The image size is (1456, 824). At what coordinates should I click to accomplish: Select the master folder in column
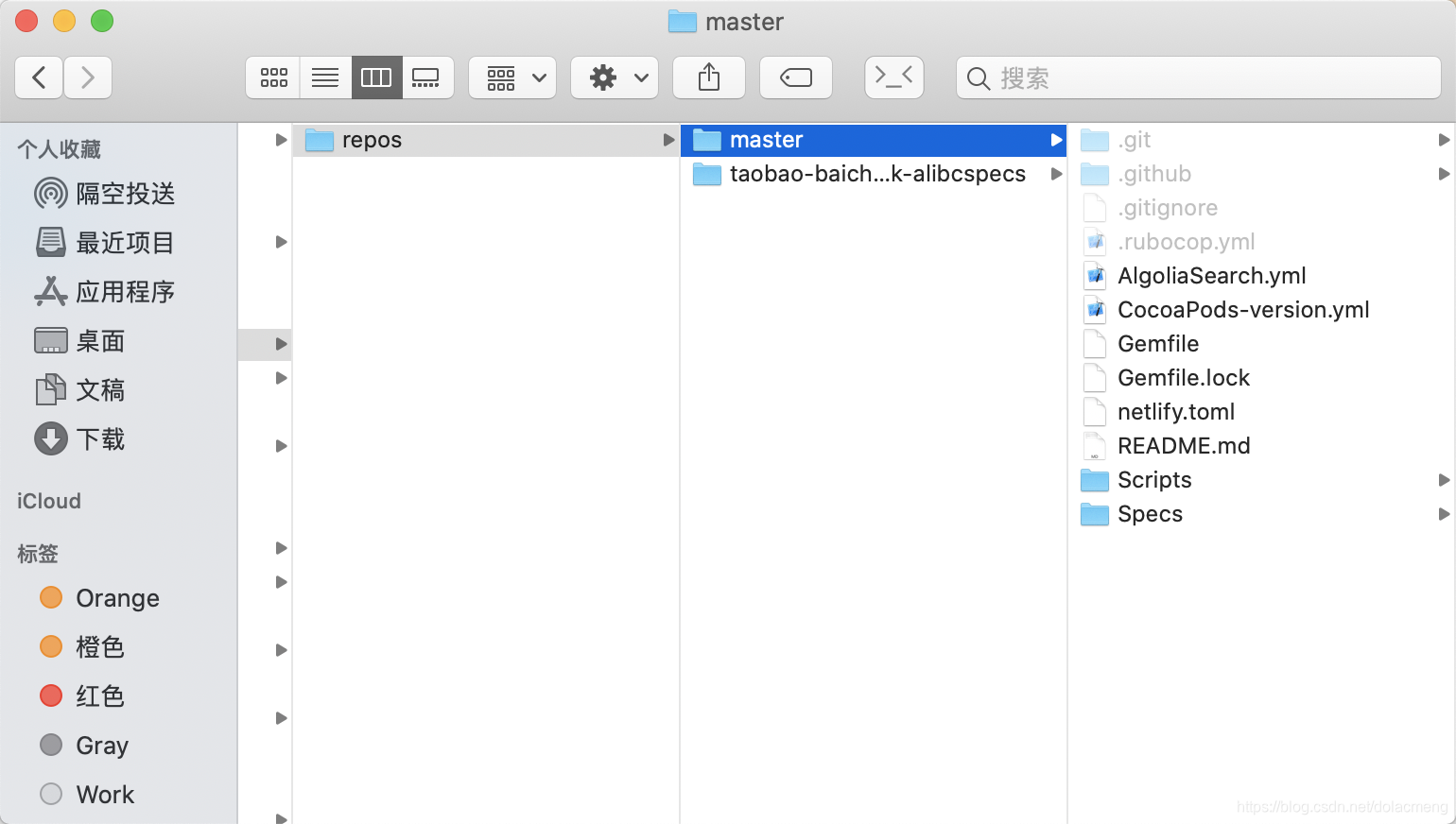click(x=874, y=140)
